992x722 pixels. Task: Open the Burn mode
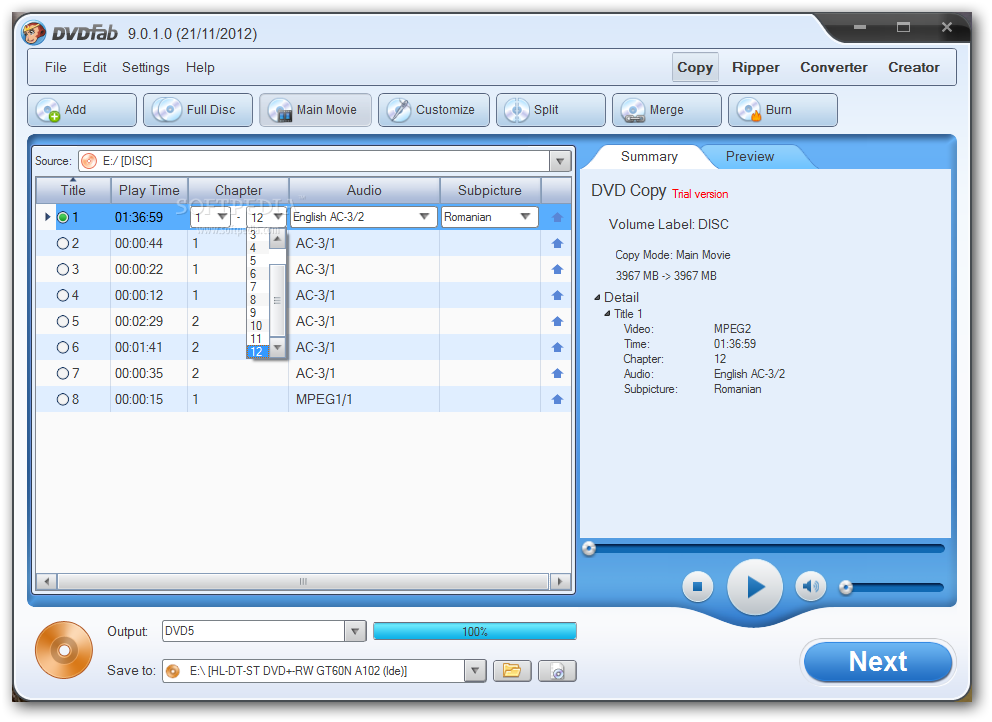tap(783, 110)
